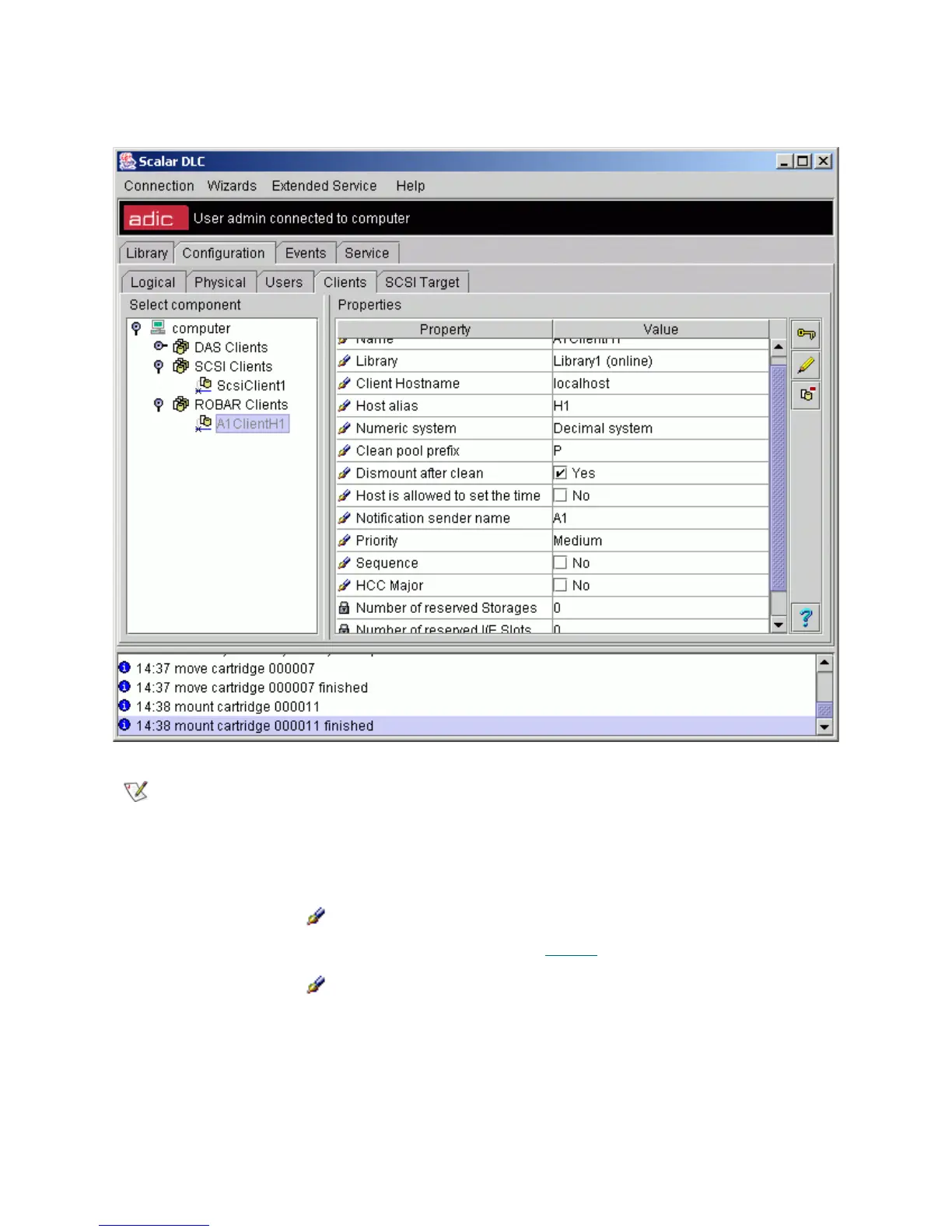Image resolution: width=952 pixels, height=1232 pixels.
Task: Click the event log scroll up arrow
Action: (825, 663)
